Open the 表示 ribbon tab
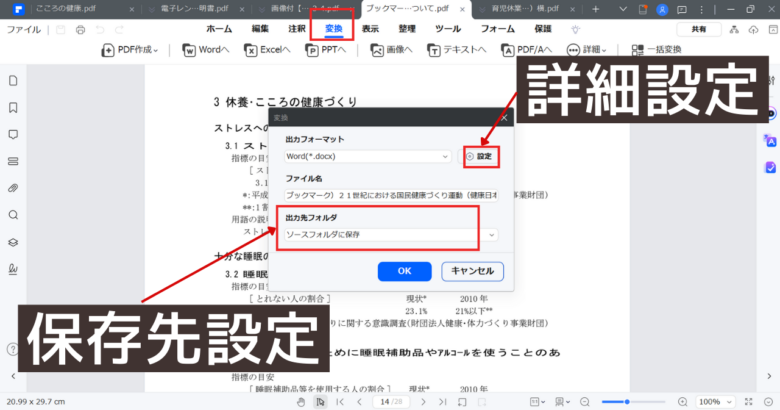The width and height of the screenshot is (780, 410). tap(370, 29)
